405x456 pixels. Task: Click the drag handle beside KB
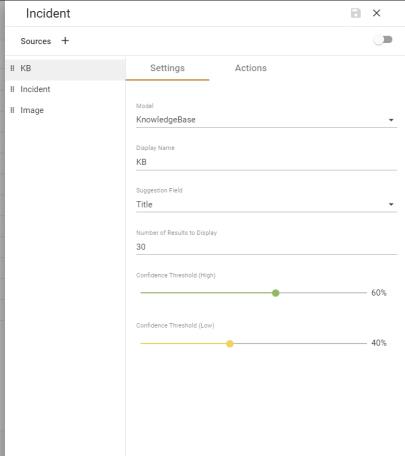click(12, 68)
